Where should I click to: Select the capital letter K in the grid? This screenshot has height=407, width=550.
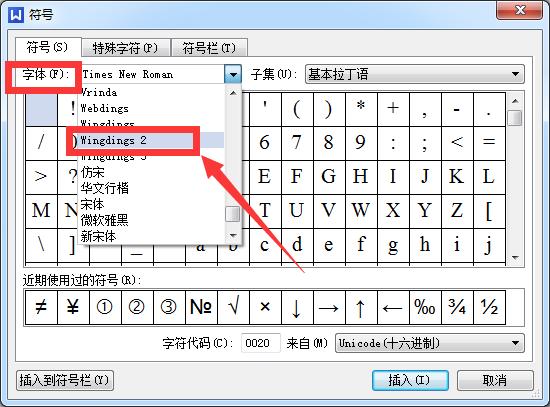[457, 177]
